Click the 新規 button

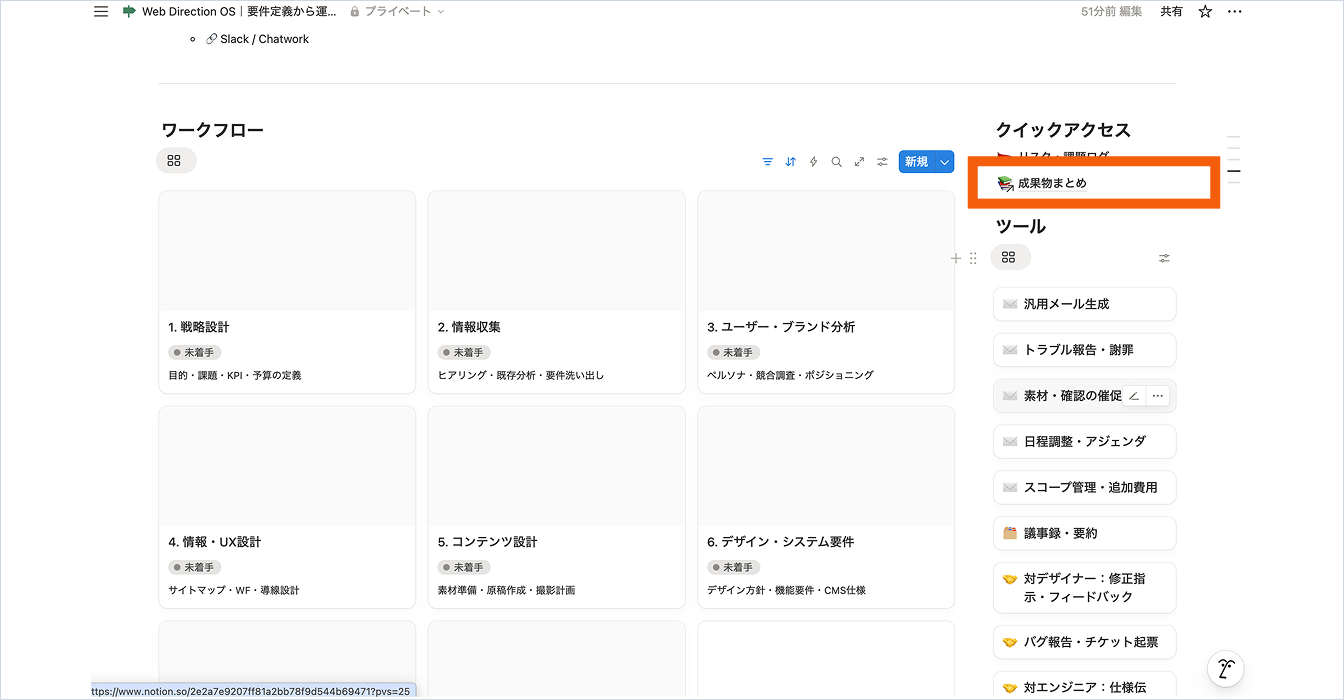[916, 162]
